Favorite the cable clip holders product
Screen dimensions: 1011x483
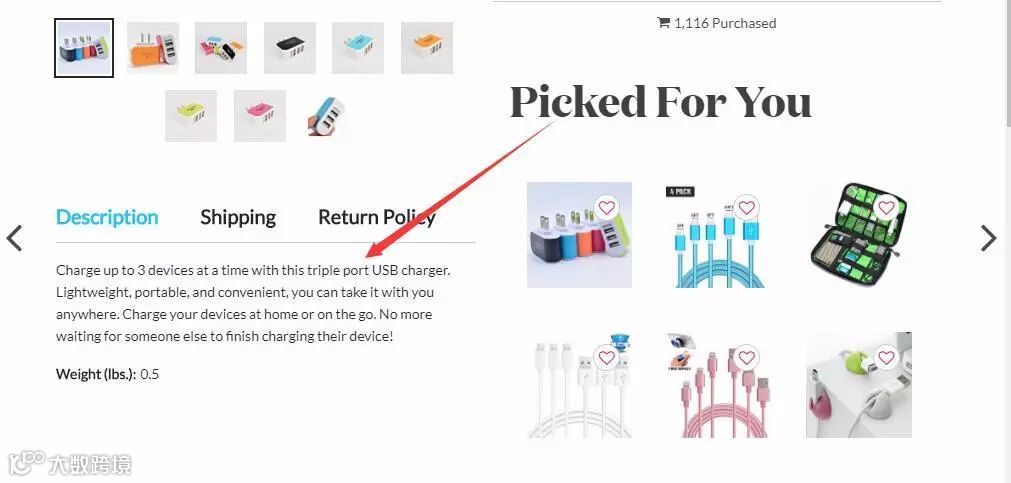[x=887, y=357]
